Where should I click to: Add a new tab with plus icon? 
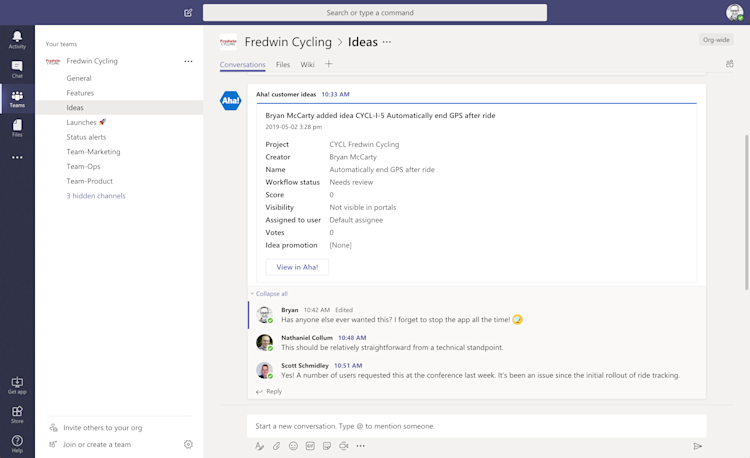coord(329,64)
